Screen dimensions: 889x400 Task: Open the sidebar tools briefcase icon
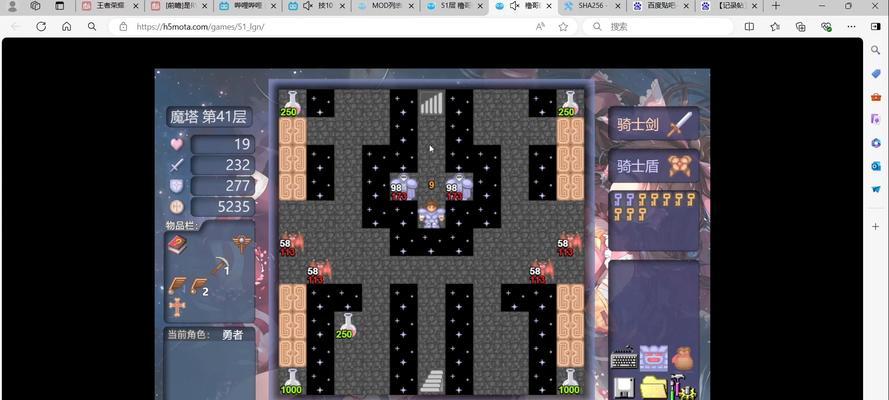click(875, 97)
